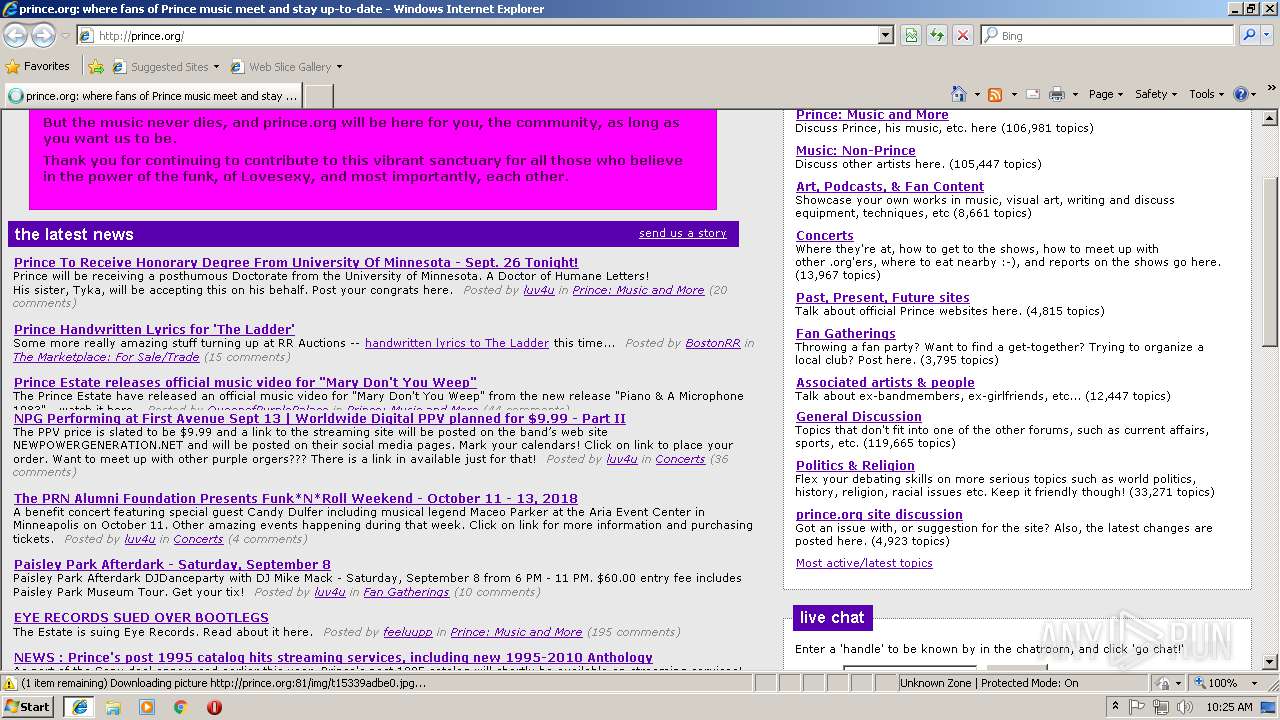Open 'General Discussion' forum link
1280x720 pixels.
point(859,416)
